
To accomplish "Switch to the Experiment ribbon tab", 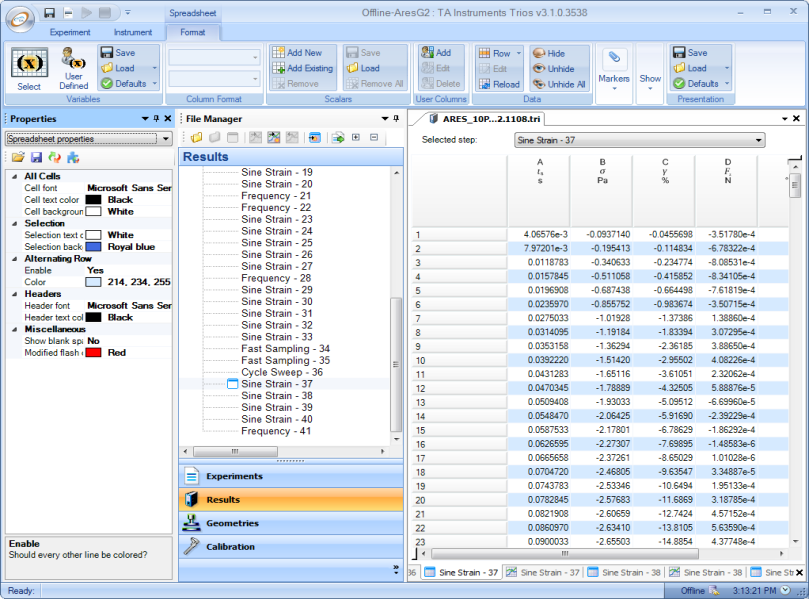I will coord(70,32).
